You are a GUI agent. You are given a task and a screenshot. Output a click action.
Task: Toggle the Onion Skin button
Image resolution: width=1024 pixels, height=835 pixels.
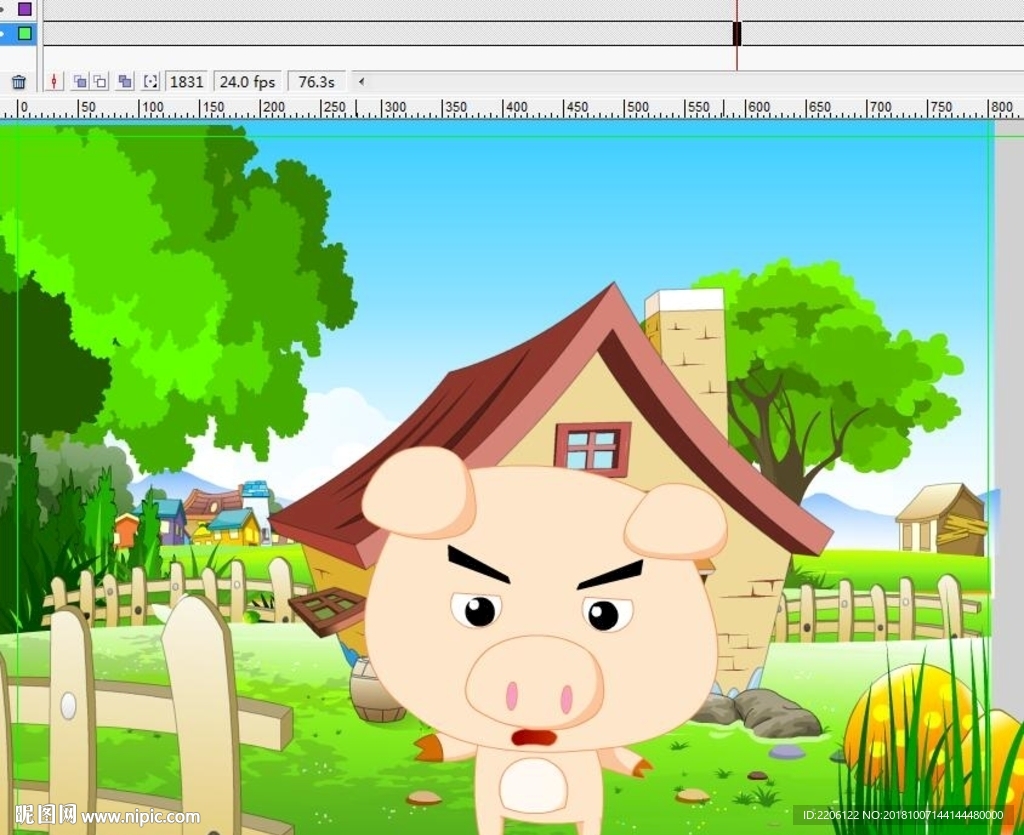coord(80,82)
